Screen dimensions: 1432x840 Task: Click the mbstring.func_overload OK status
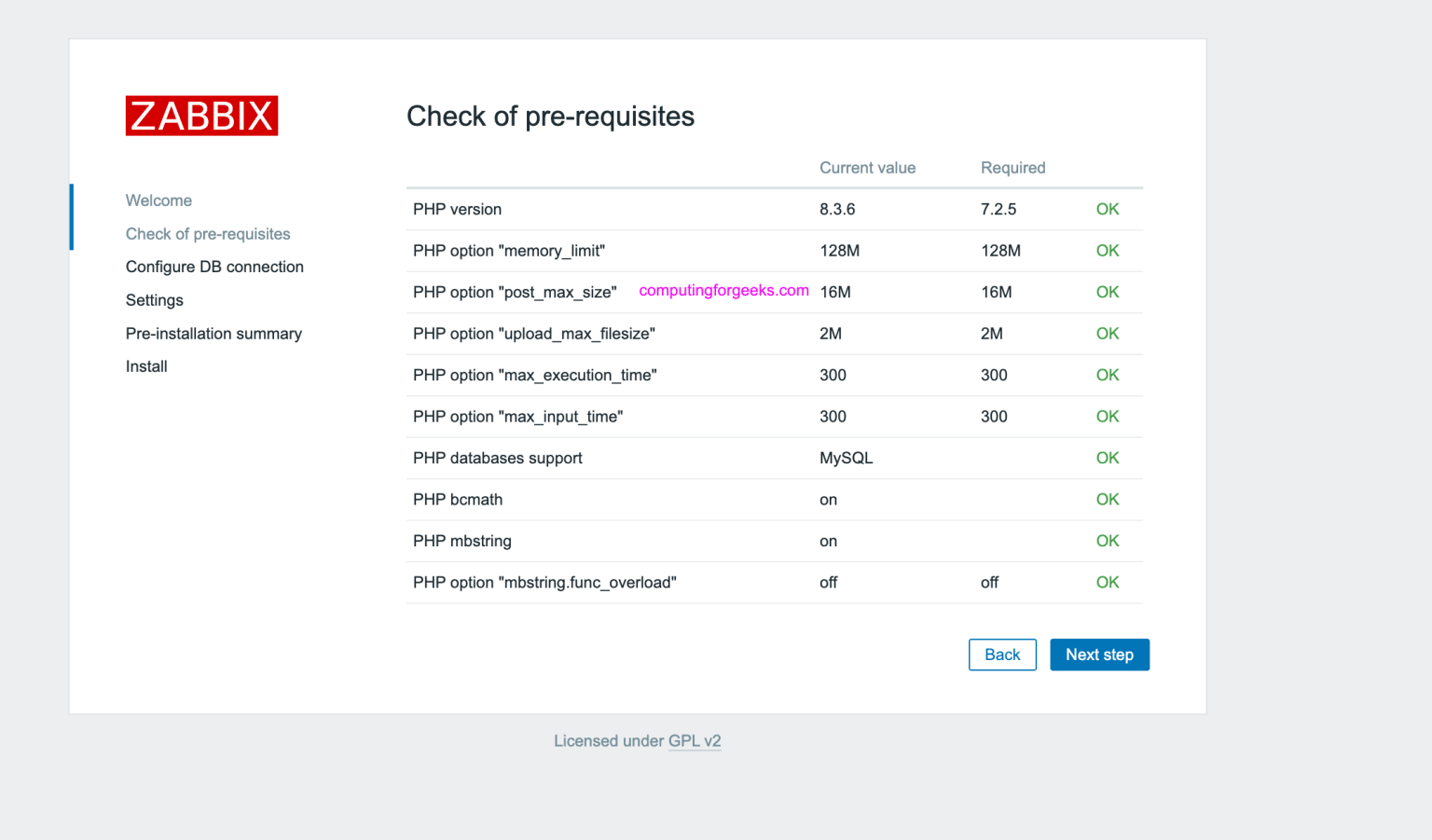1107,582
